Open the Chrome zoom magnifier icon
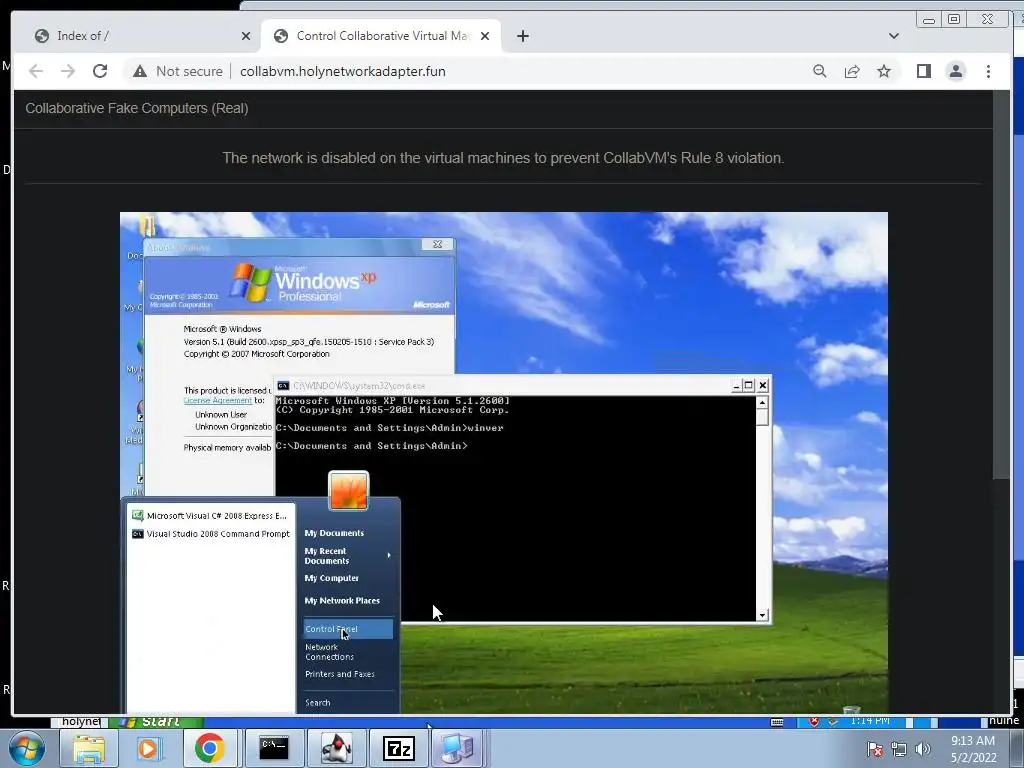Screen dimensions: 1024x768 coord(820,71)
